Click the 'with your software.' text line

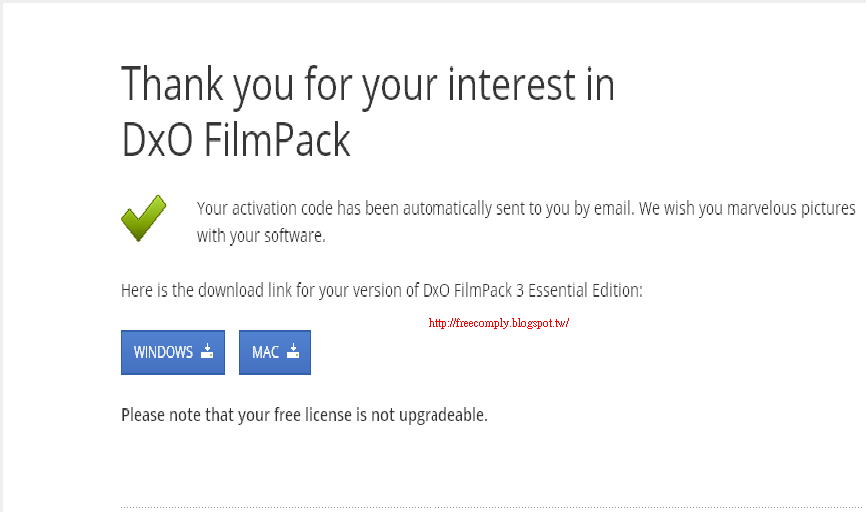click(x=261, y=236)
